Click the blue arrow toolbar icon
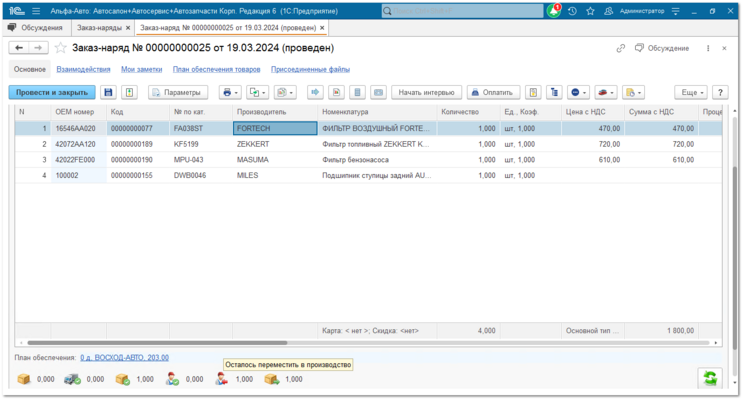 (315, 92)
